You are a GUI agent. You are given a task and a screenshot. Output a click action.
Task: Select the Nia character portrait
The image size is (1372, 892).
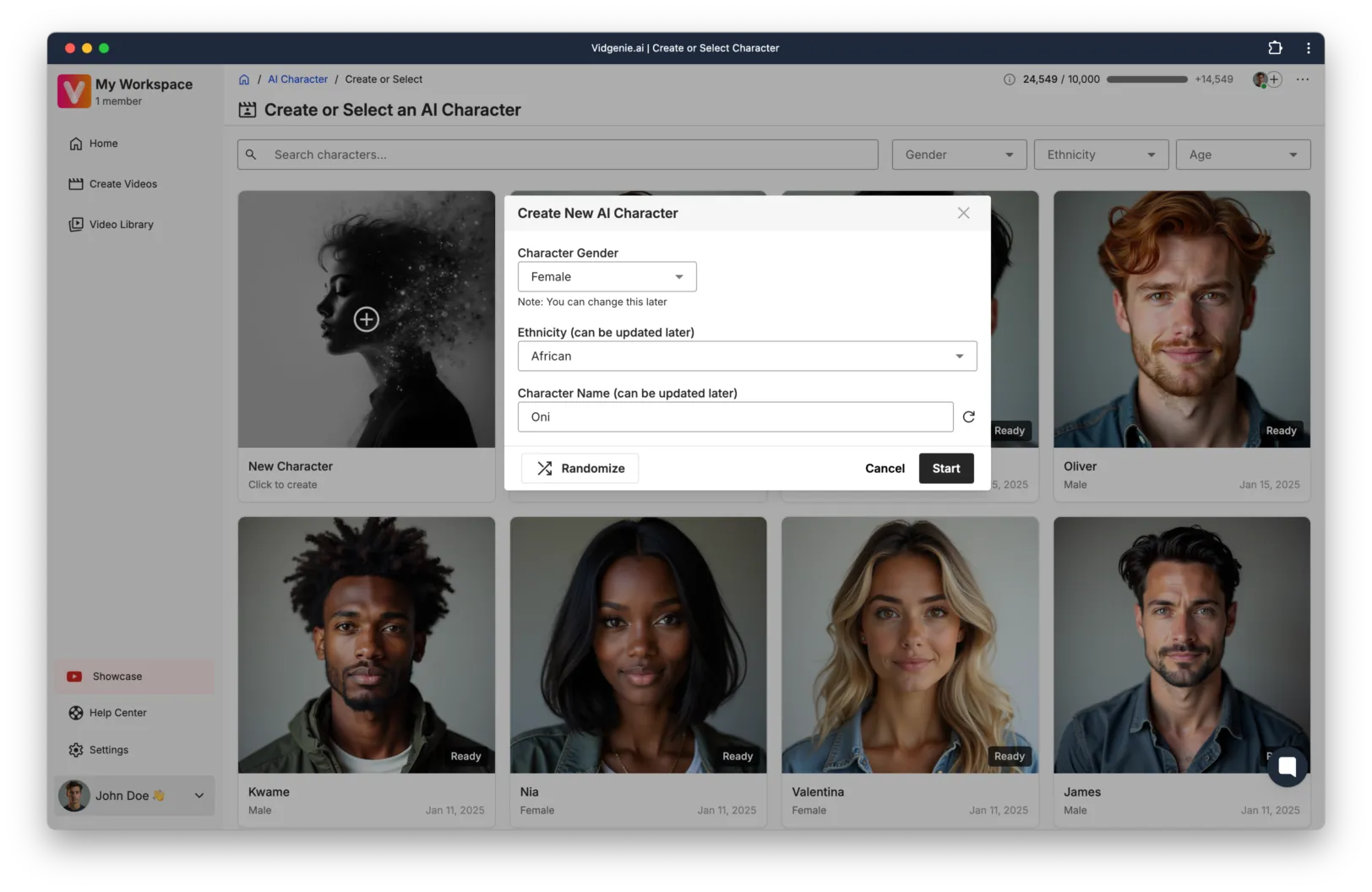tap(638, 645)
